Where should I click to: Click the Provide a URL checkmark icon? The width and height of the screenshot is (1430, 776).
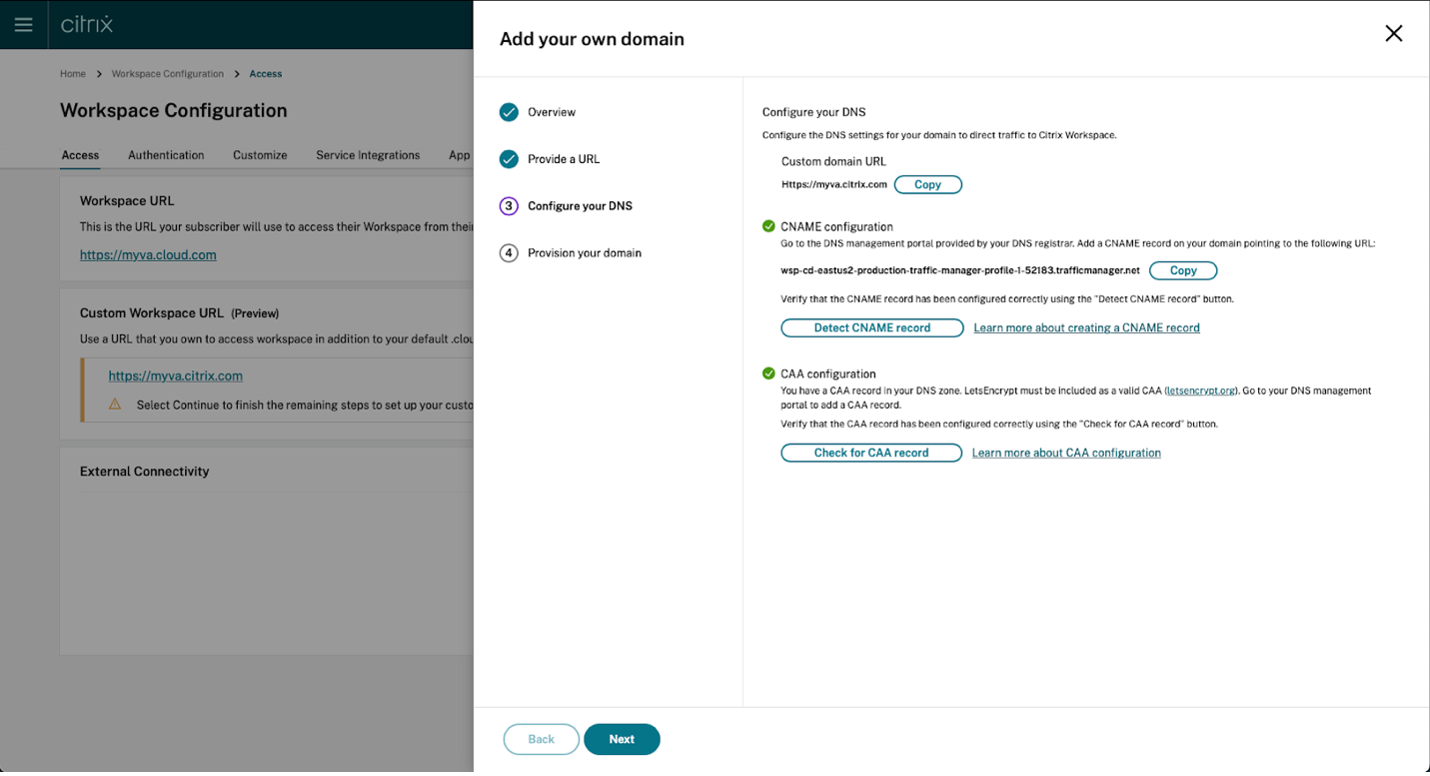coord(509,159)
